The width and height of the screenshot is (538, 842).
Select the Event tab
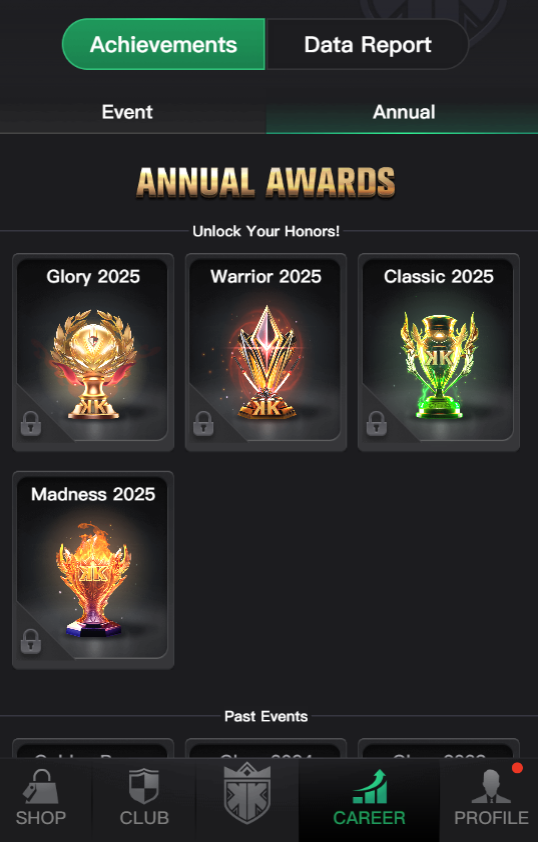[127, 112]
